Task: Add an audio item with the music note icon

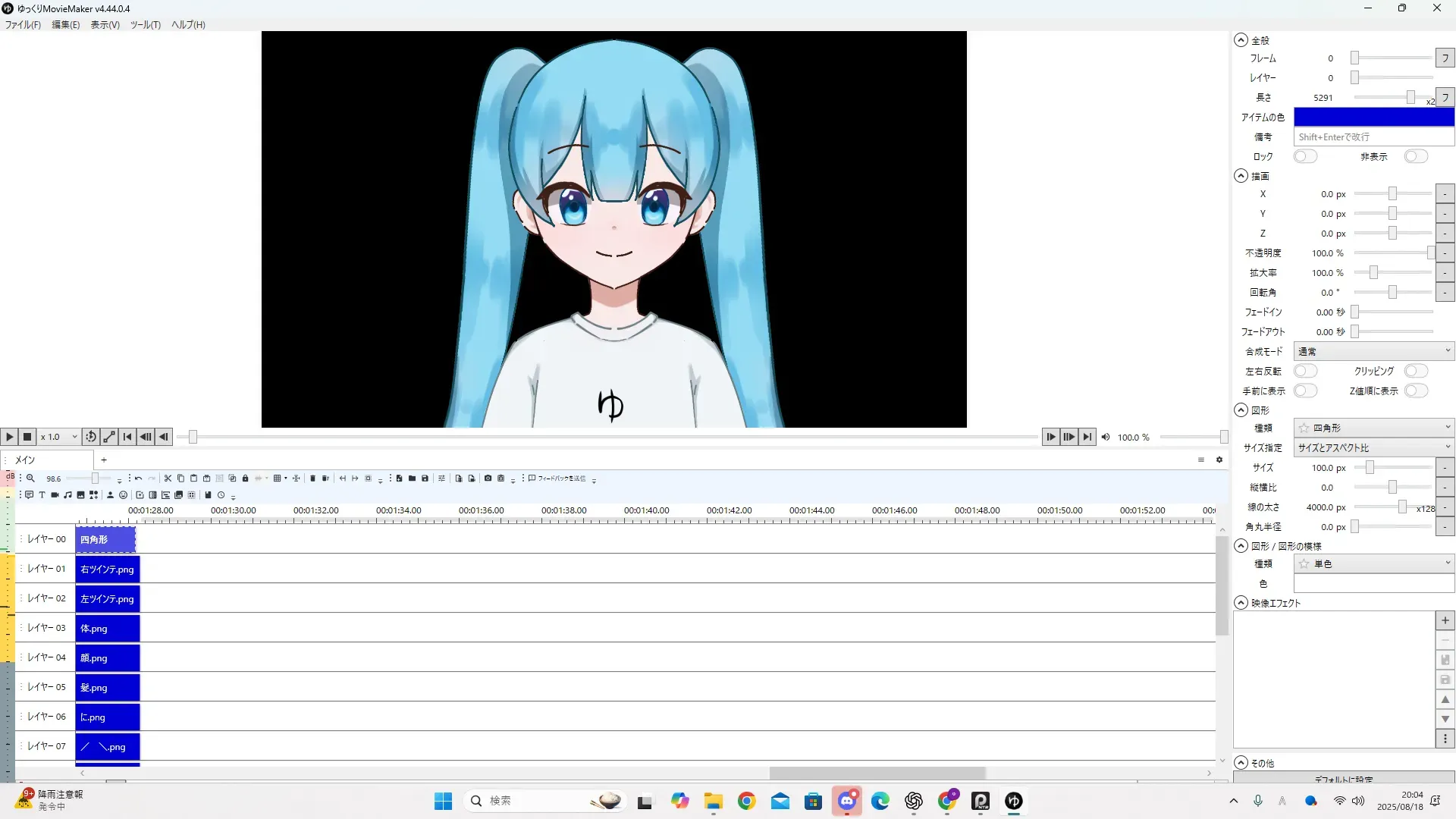Action: click(67, 495)
